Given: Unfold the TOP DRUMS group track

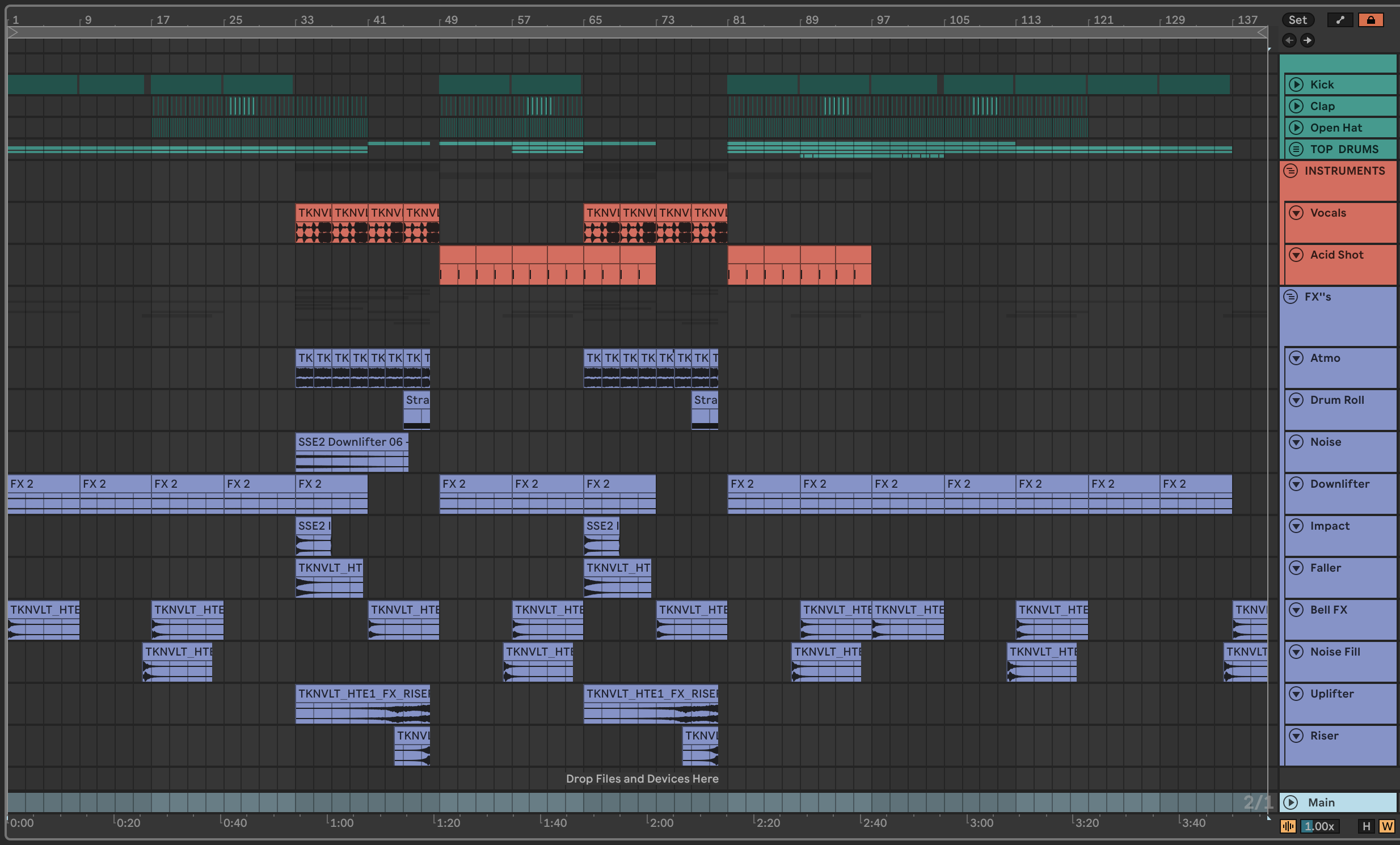Looking at the screenshot, I should pos(1296,149).
